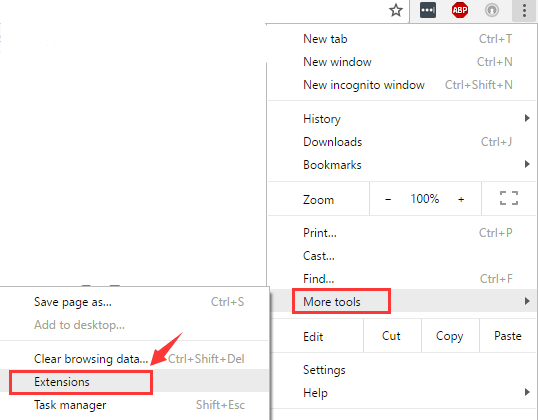The width and height of the screenshot is (538, 420).
Task: Decrease zoom with the minus button
Action: click(388, 199)
